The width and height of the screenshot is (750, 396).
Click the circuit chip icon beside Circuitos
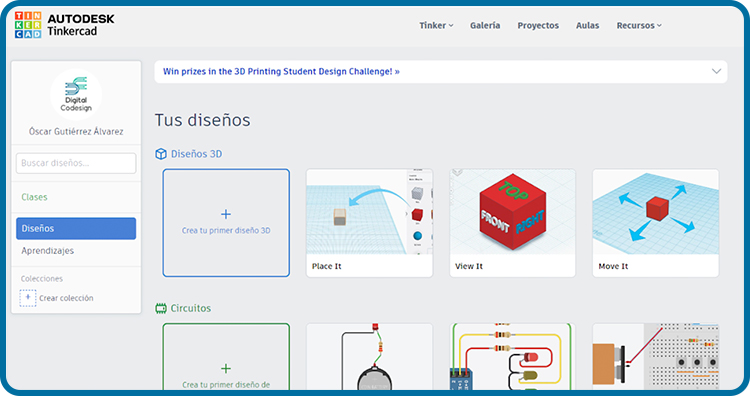click(161, 308)
